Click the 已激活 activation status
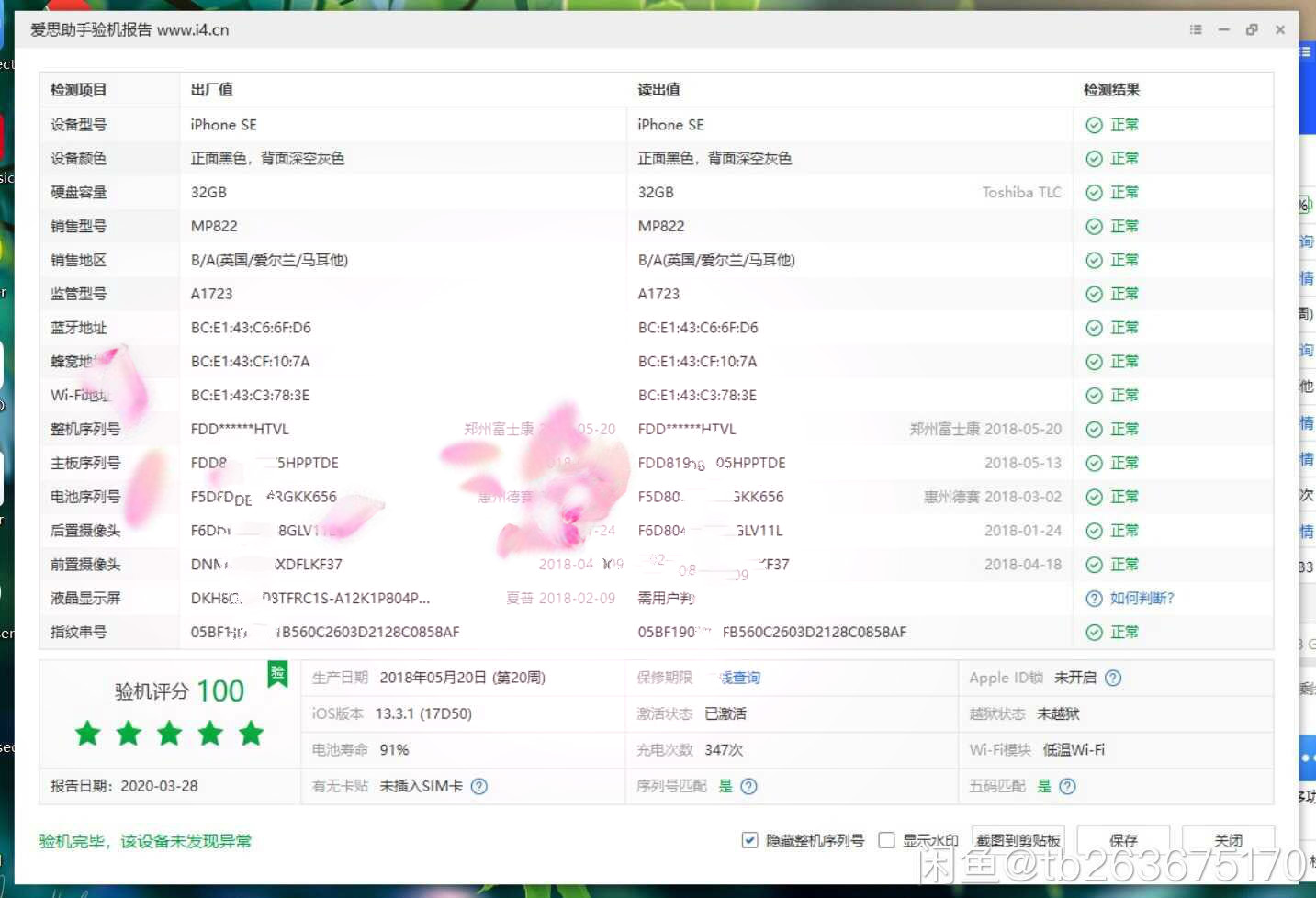Screen dimensions: 1316x898 [x=725, y=713]
